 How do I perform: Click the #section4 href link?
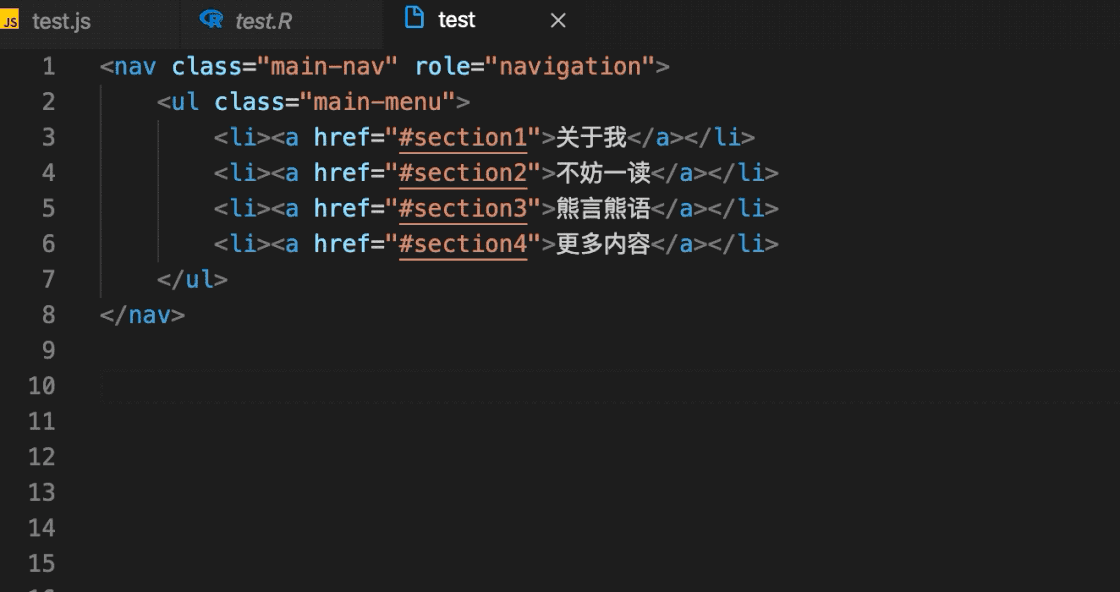pos(462,244)
